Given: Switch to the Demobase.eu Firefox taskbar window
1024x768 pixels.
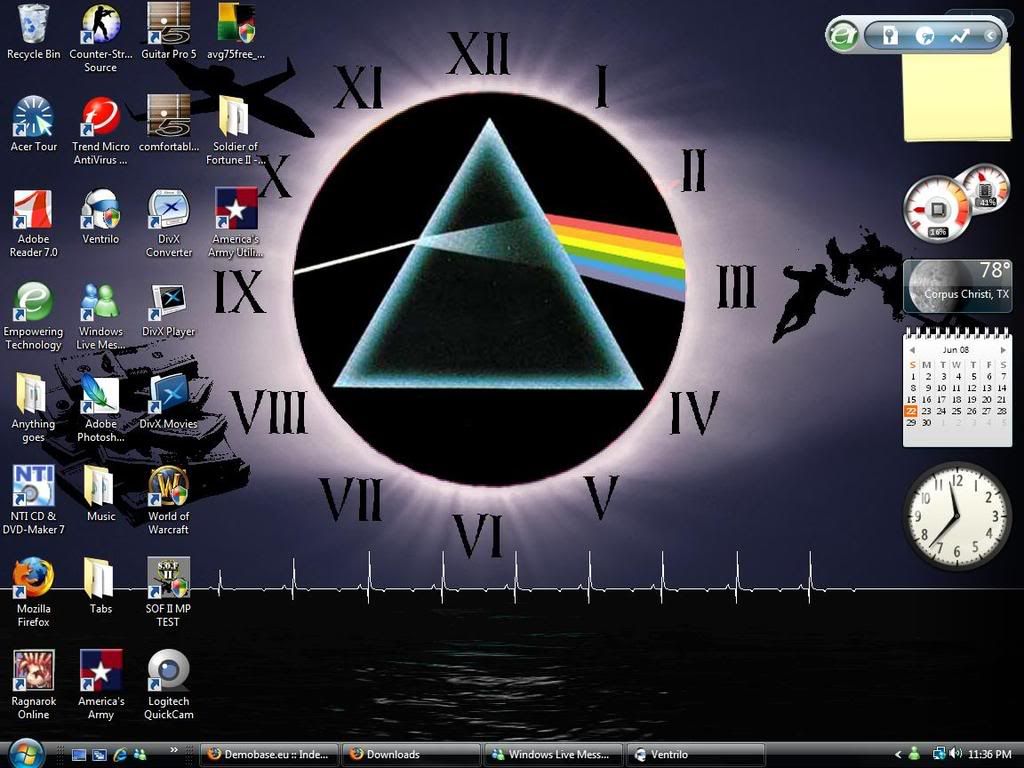Looking at the screenshot, I should point(269,755).
